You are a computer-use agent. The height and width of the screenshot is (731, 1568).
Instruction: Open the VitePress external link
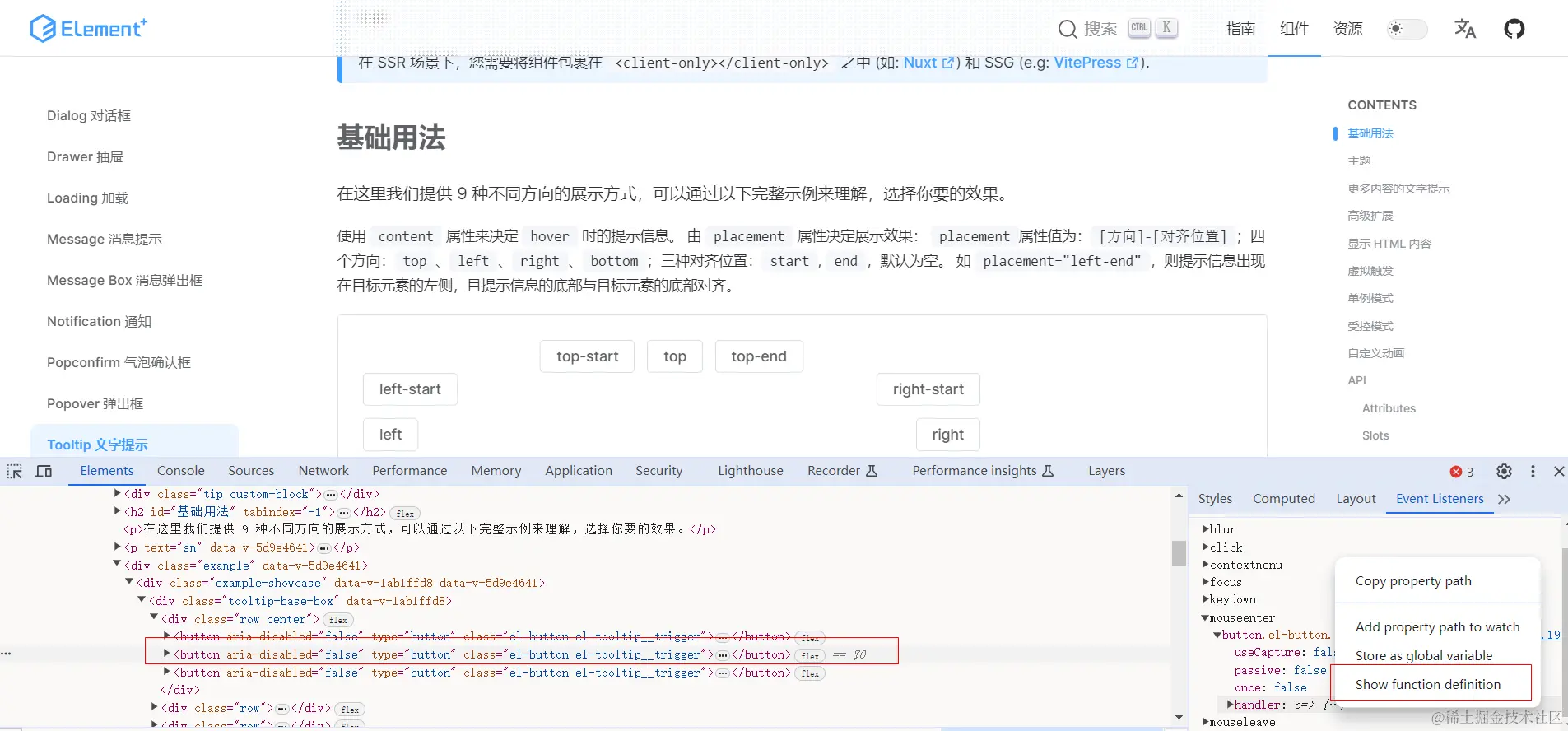pos(1096,63)
